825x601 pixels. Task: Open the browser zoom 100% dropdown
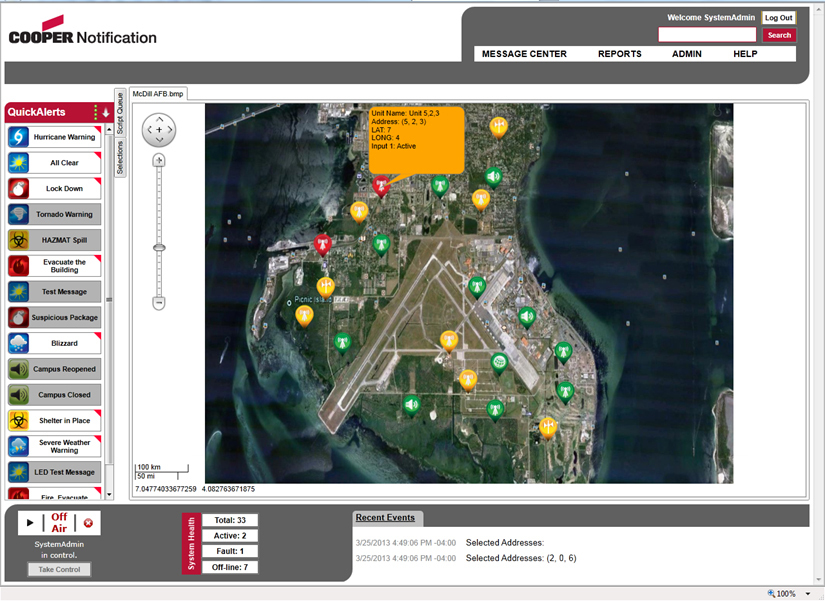807,594
